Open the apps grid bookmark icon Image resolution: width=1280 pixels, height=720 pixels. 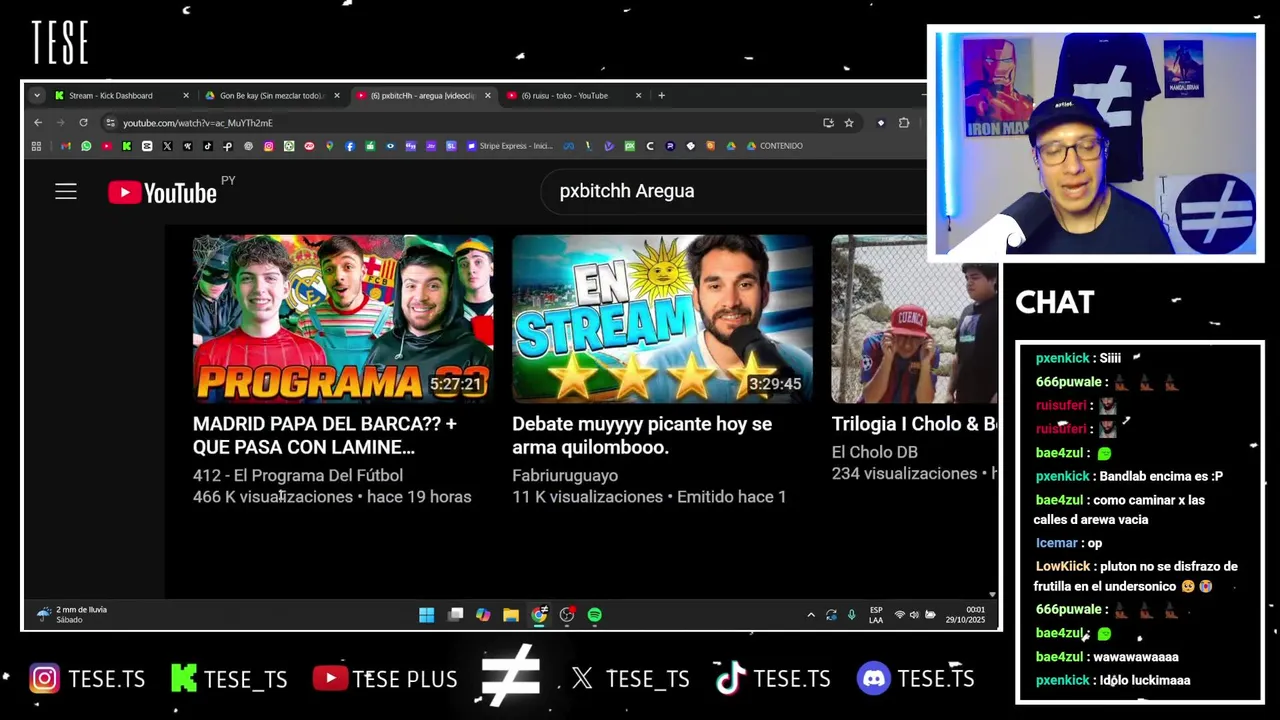coord(36,146)
